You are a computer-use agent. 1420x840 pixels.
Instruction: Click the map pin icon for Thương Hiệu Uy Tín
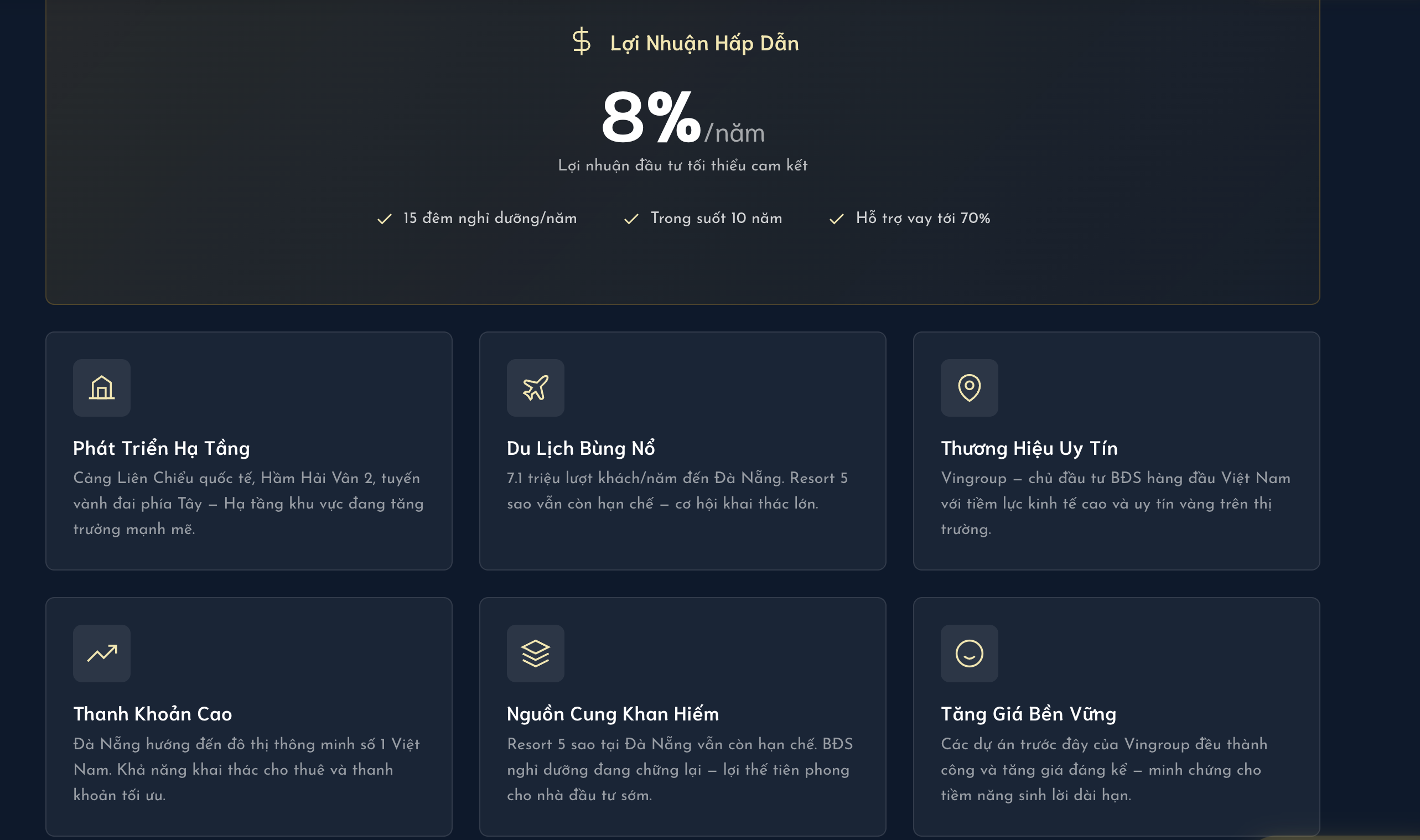coord(969,388)
